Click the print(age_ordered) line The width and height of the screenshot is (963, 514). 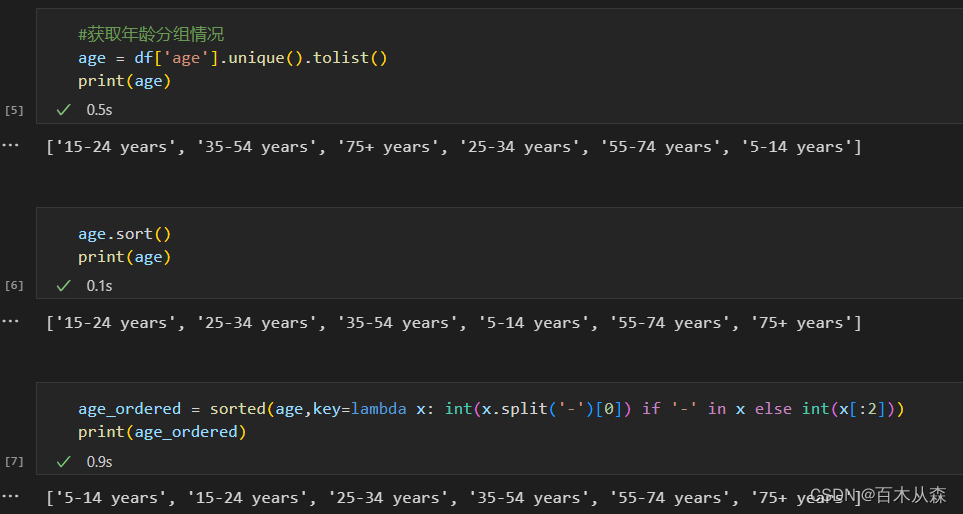pos(162,432)
